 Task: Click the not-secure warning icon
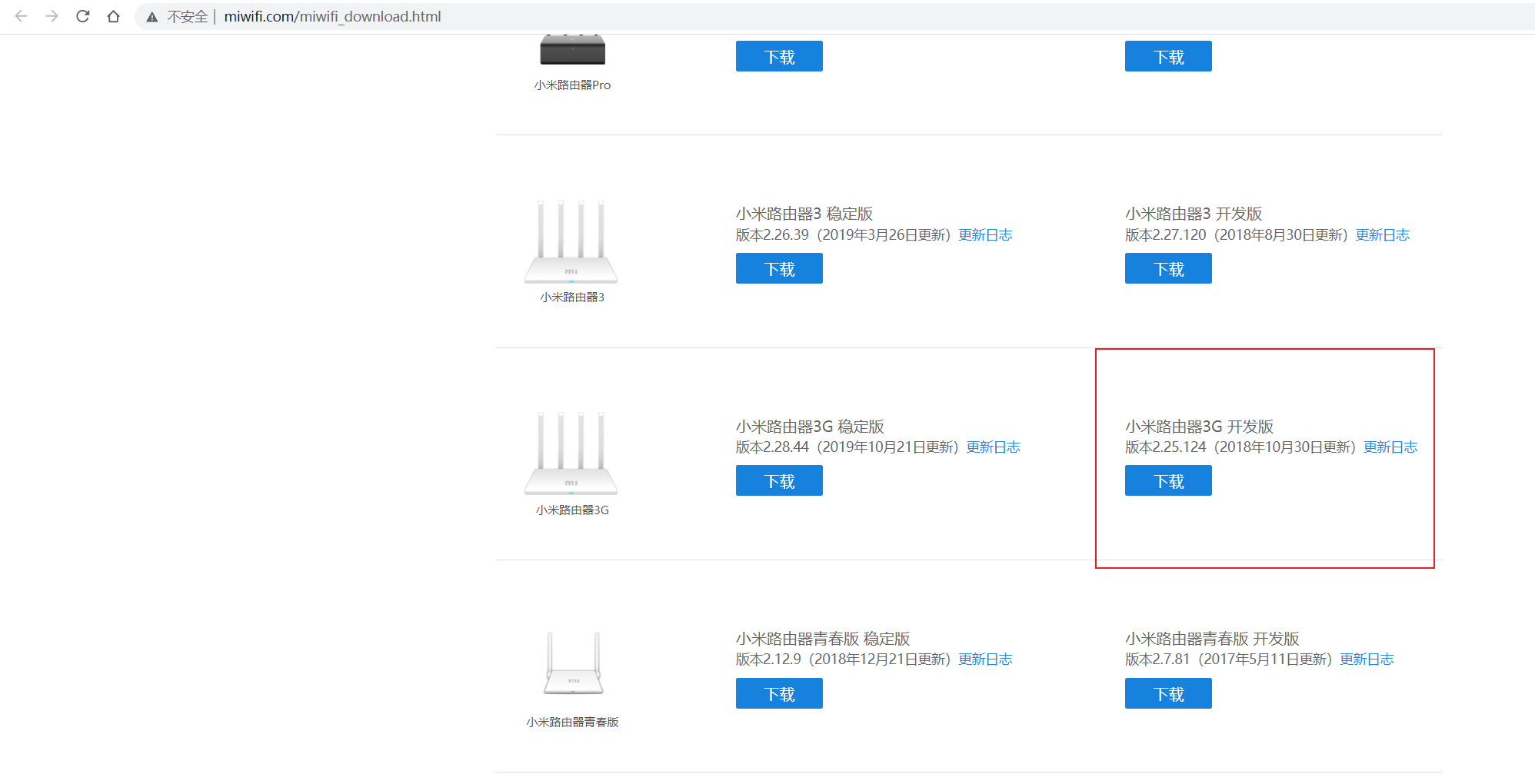(x=152, y=17)
